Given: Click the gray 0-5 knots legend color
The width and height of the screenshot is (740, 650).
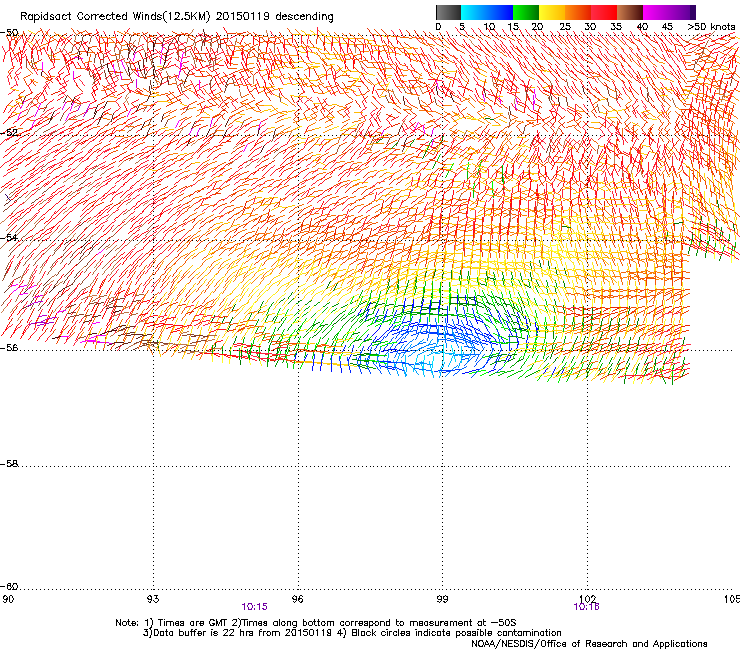Looking at the screenshot, I should point(449,12).
